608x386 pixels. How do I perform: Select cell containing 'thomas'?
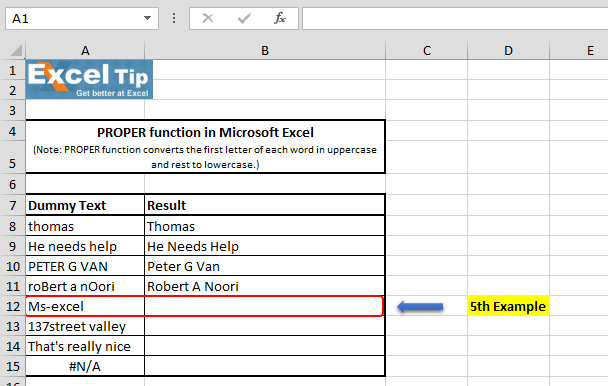pyautogui.click(x=85, y=226)
